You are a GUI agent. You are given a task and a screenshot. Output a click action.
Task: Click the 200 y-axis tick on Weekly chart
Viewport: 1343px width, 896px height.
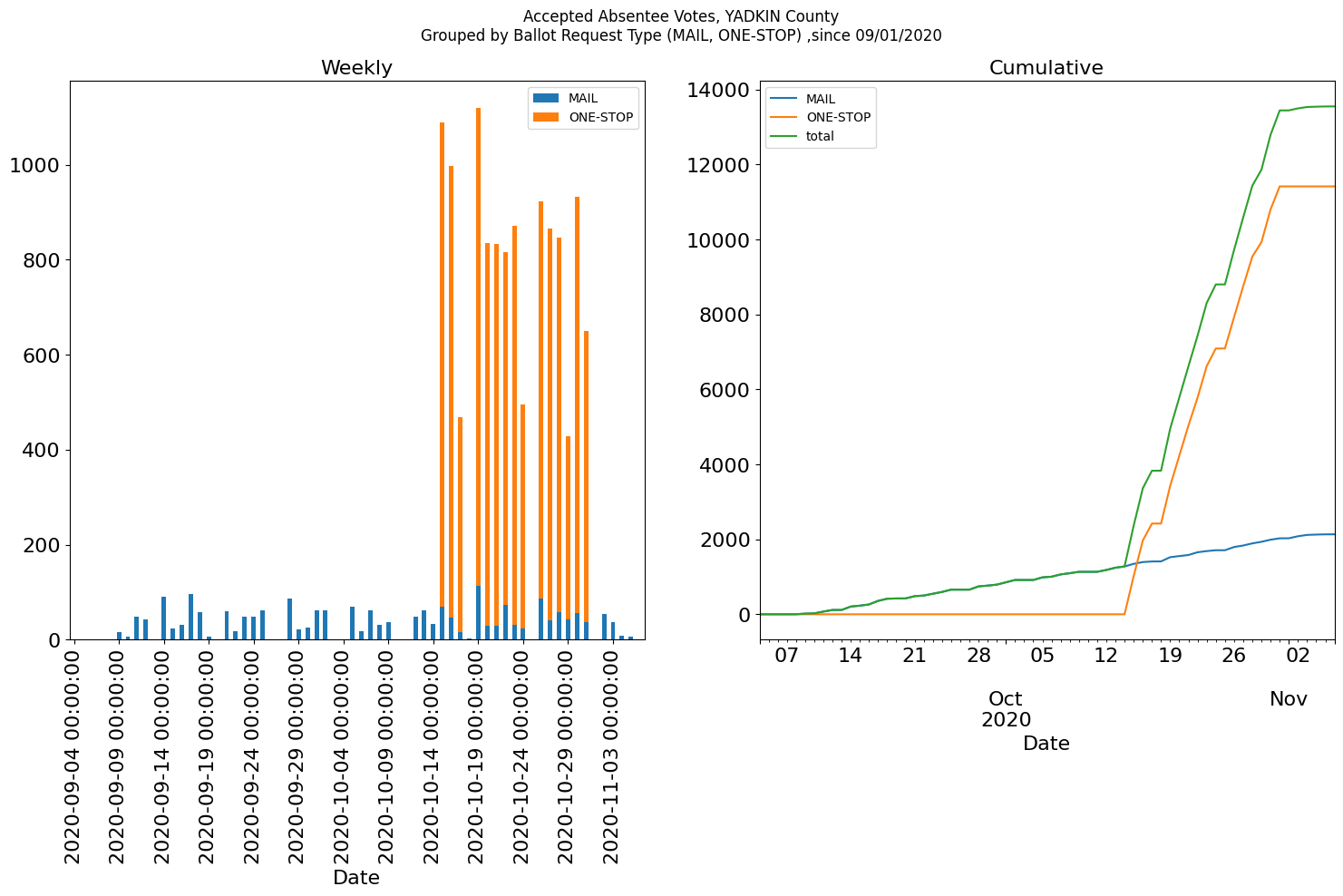click(41, 545)
